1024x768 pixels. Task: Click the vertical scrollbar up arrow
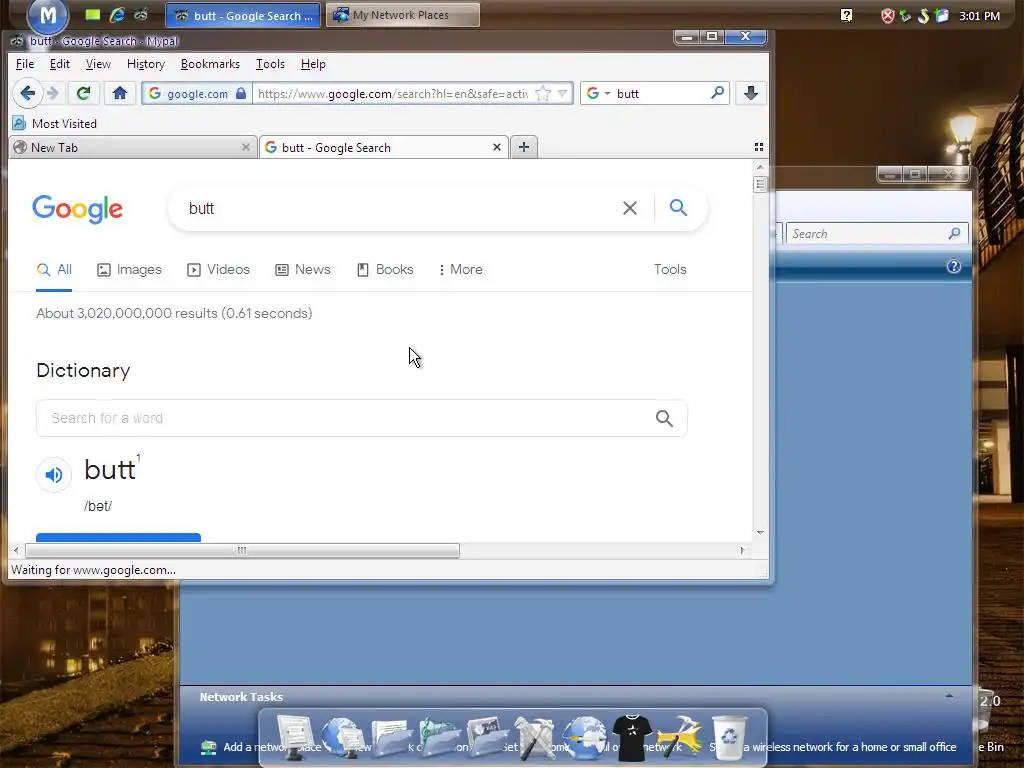coord(760,167)
